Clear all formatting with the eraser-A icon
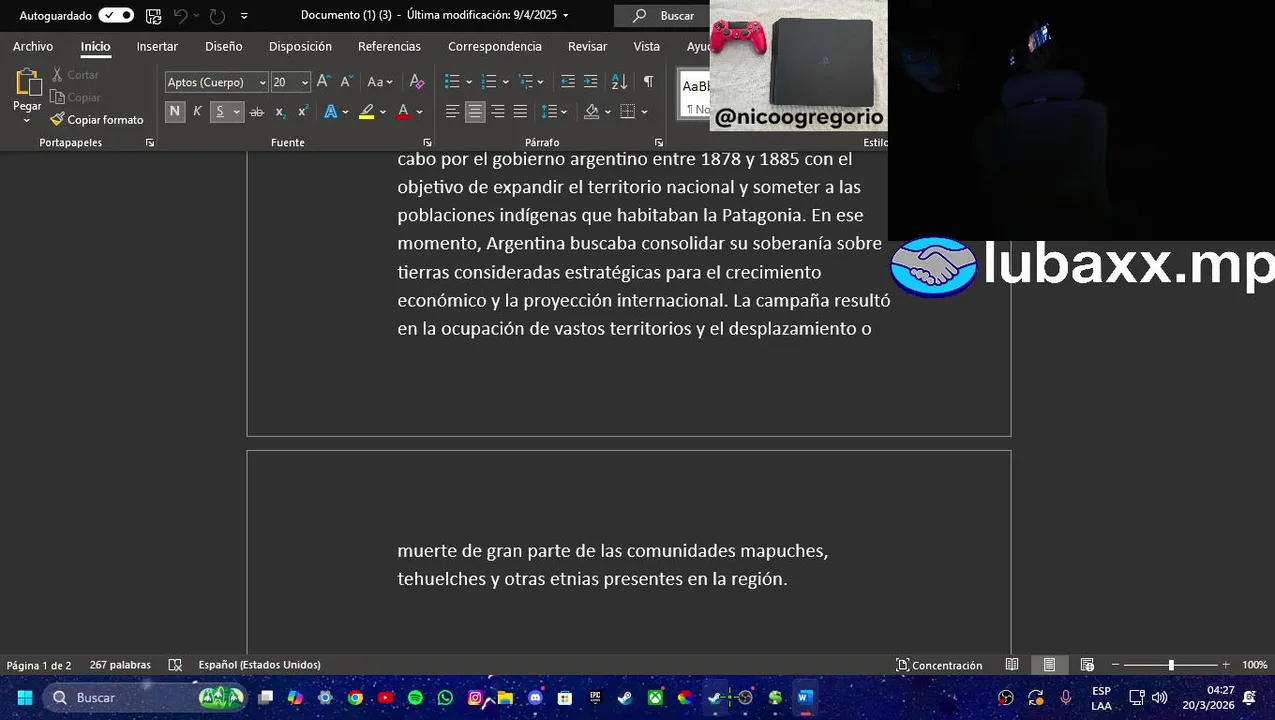The image size is (1275, 720). click(x=417, y=82)
